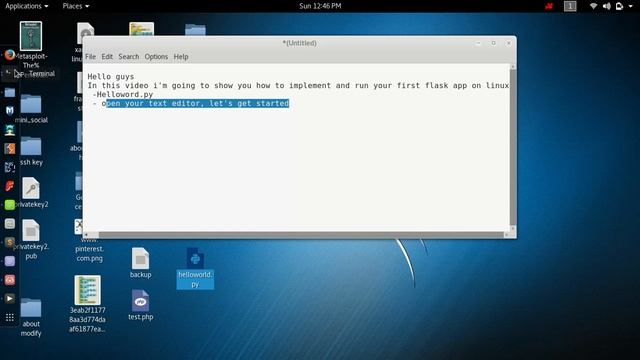Image resolution: width=640 pixels, height=360 pixels.
Task: Open the clock Sun 12:46 PM
Action: click(320, 6)
